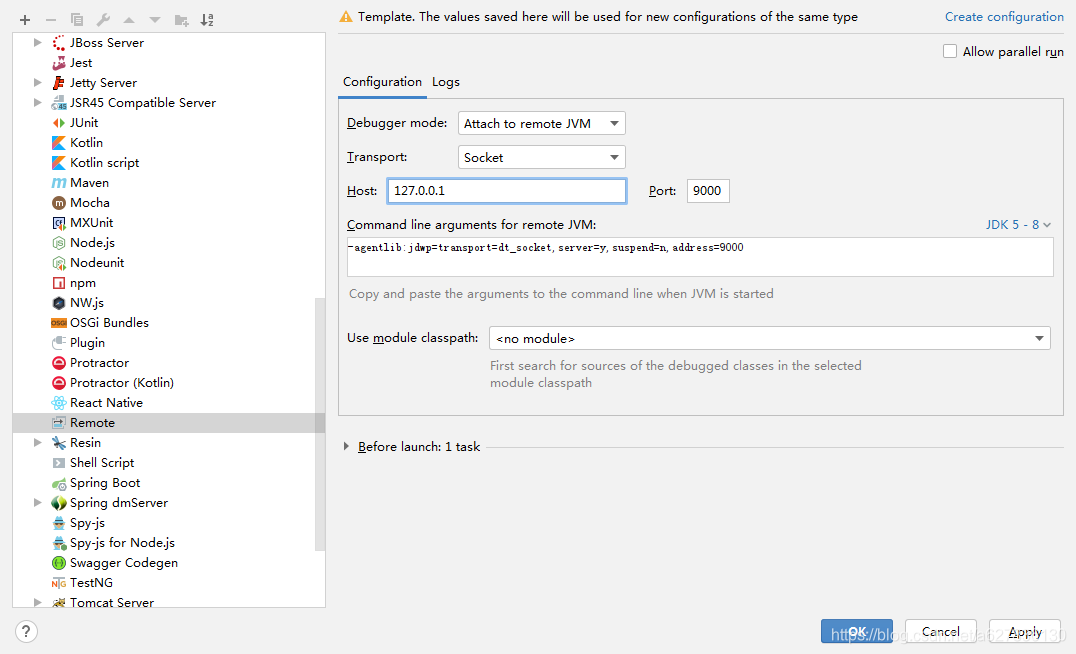
Task: Click the Move Down arrow icon
Action: [x=155, y=20]
